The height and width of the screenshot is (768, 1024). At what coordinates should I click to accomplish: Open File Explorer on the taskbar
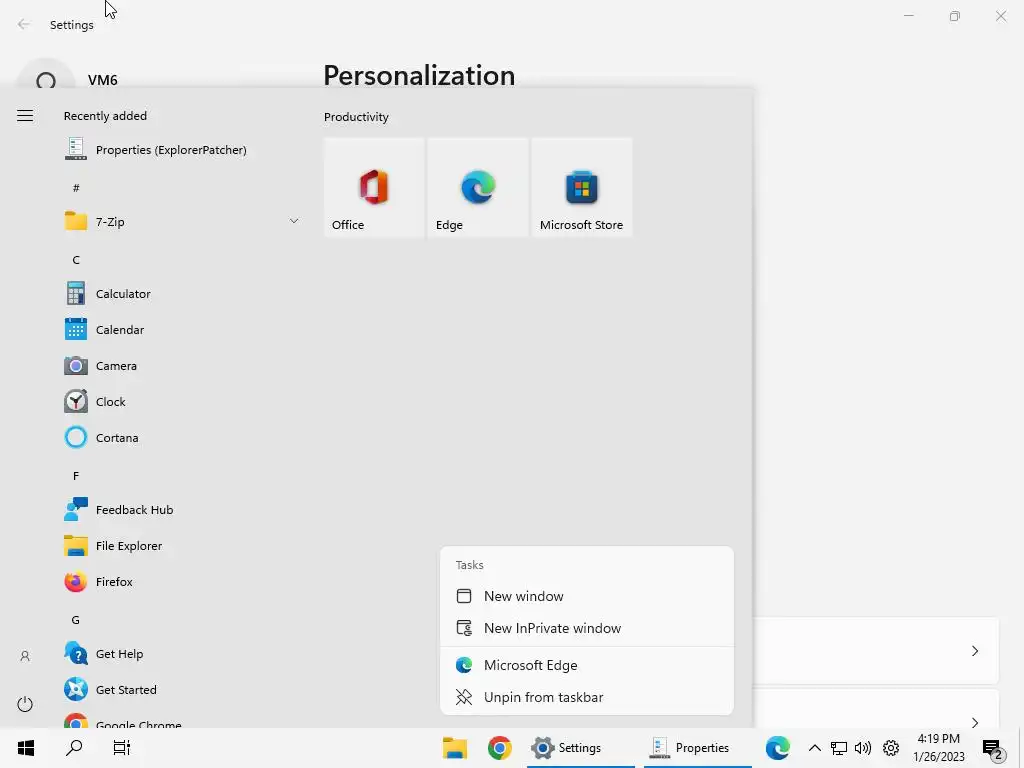[x=455, y=748]
